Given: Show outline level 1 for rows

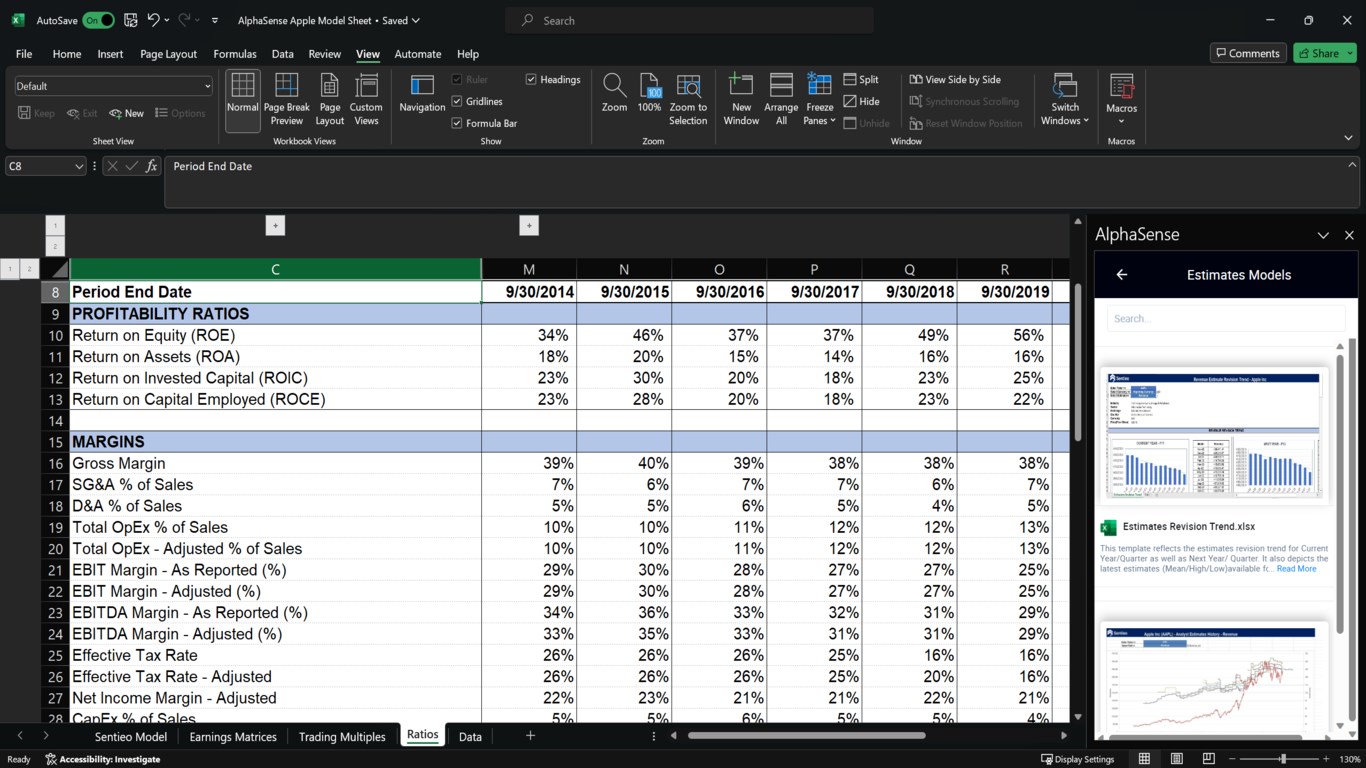Looking at the screenshot, I should coord(10,268).
